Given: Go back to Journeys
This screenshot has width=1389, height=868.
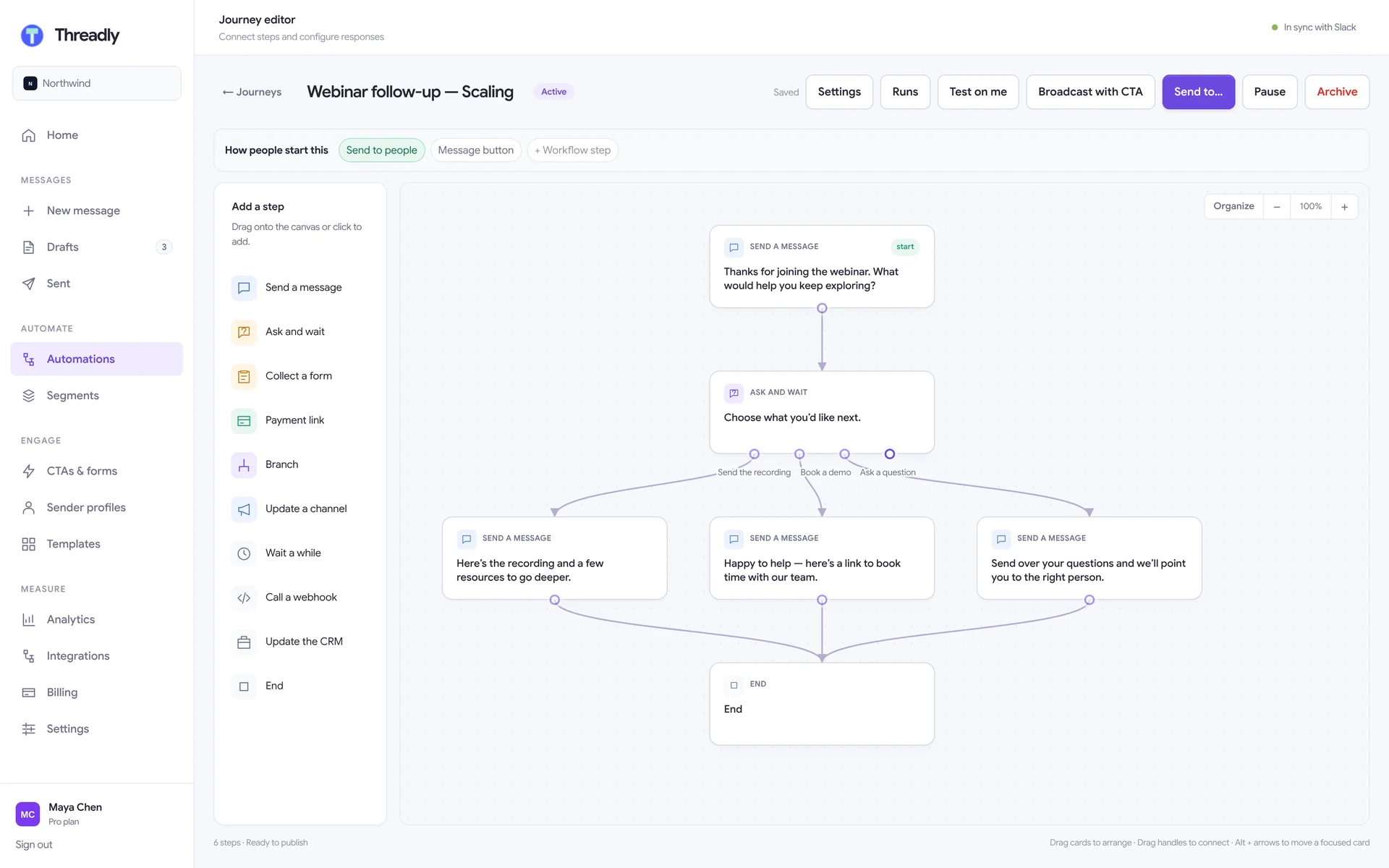Looking at the screenshot, I should (x=252, y=92).
